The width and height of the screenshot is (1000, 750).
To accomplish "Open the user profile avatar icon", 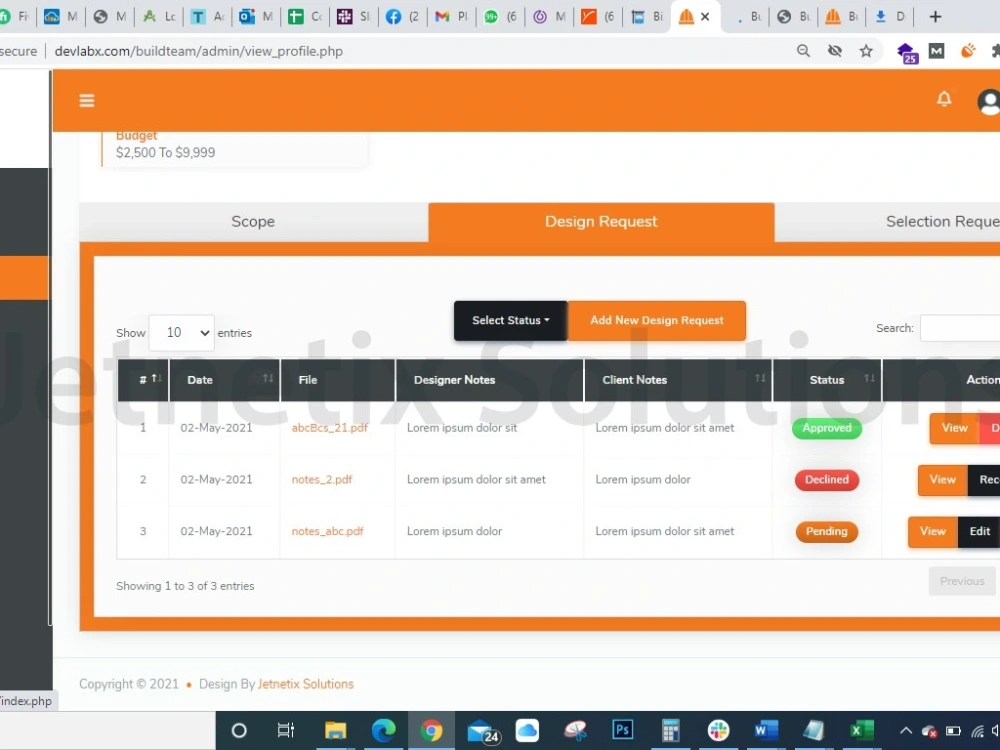I will (x=989, y=102).
